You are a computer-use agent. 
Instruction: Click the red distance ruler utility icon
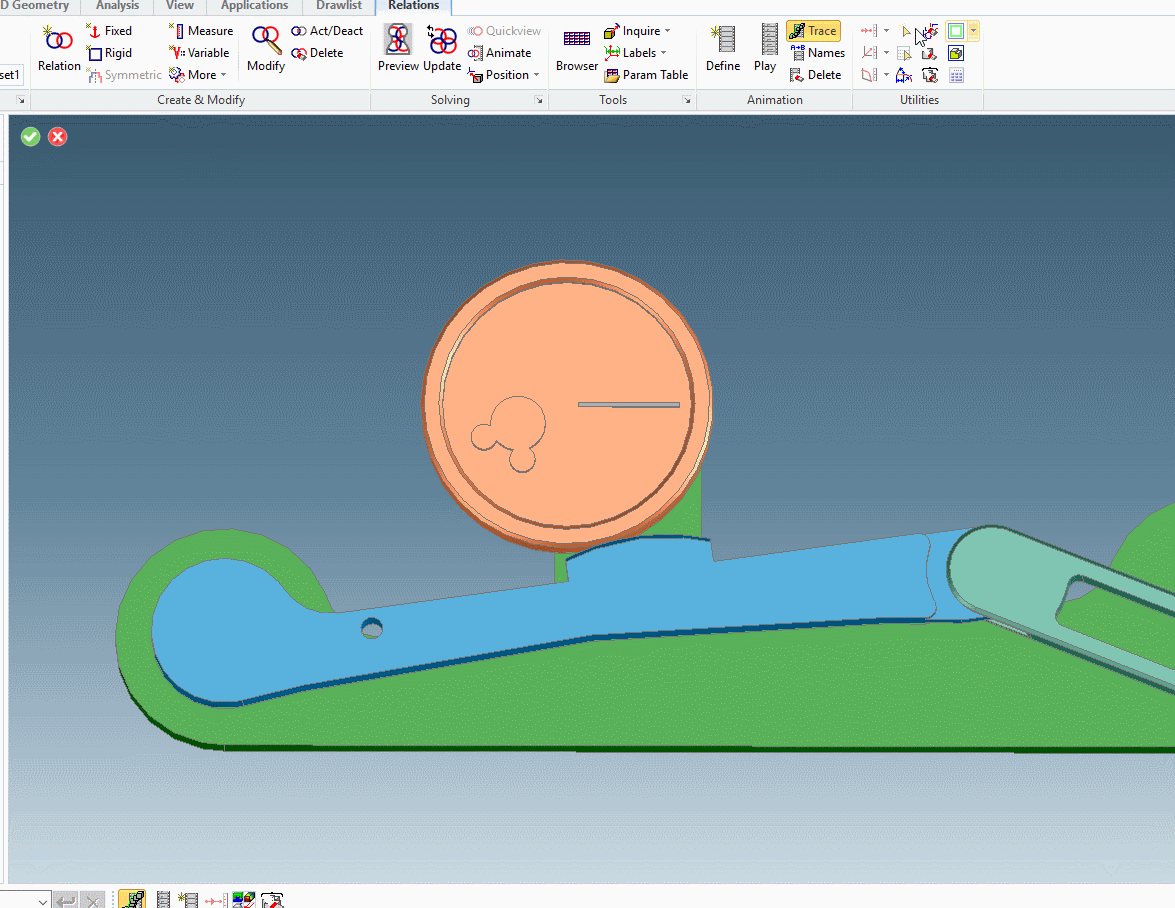click(869, 31)
